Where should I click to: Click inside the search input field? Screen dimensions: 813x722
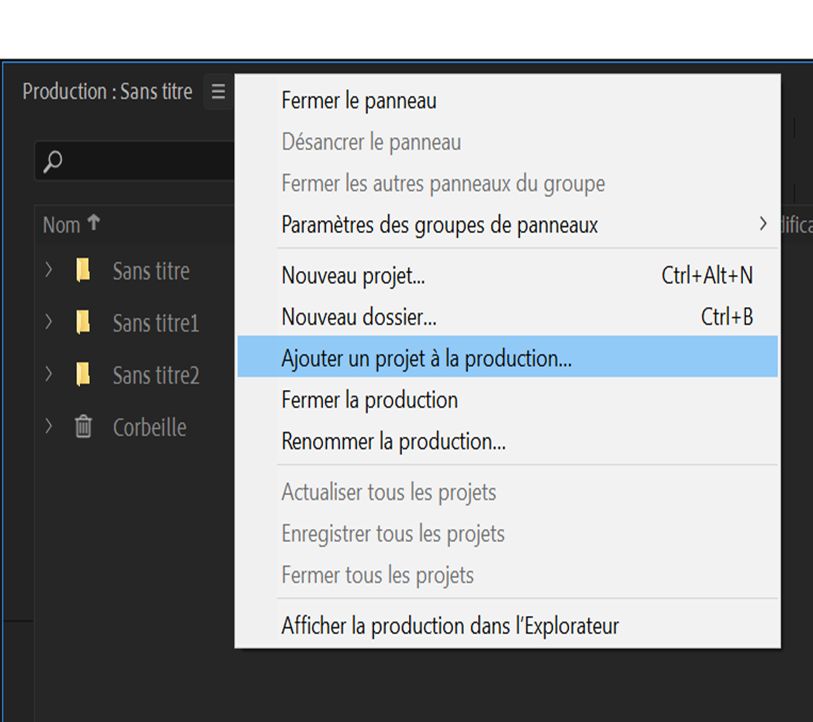tap(140, 160)
